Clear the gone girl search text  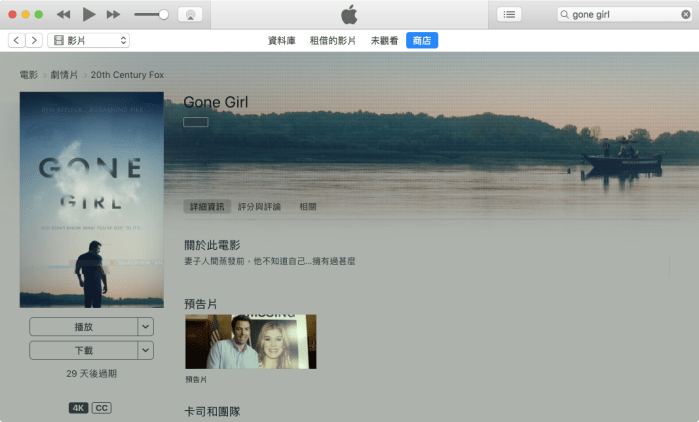point(685,15)
